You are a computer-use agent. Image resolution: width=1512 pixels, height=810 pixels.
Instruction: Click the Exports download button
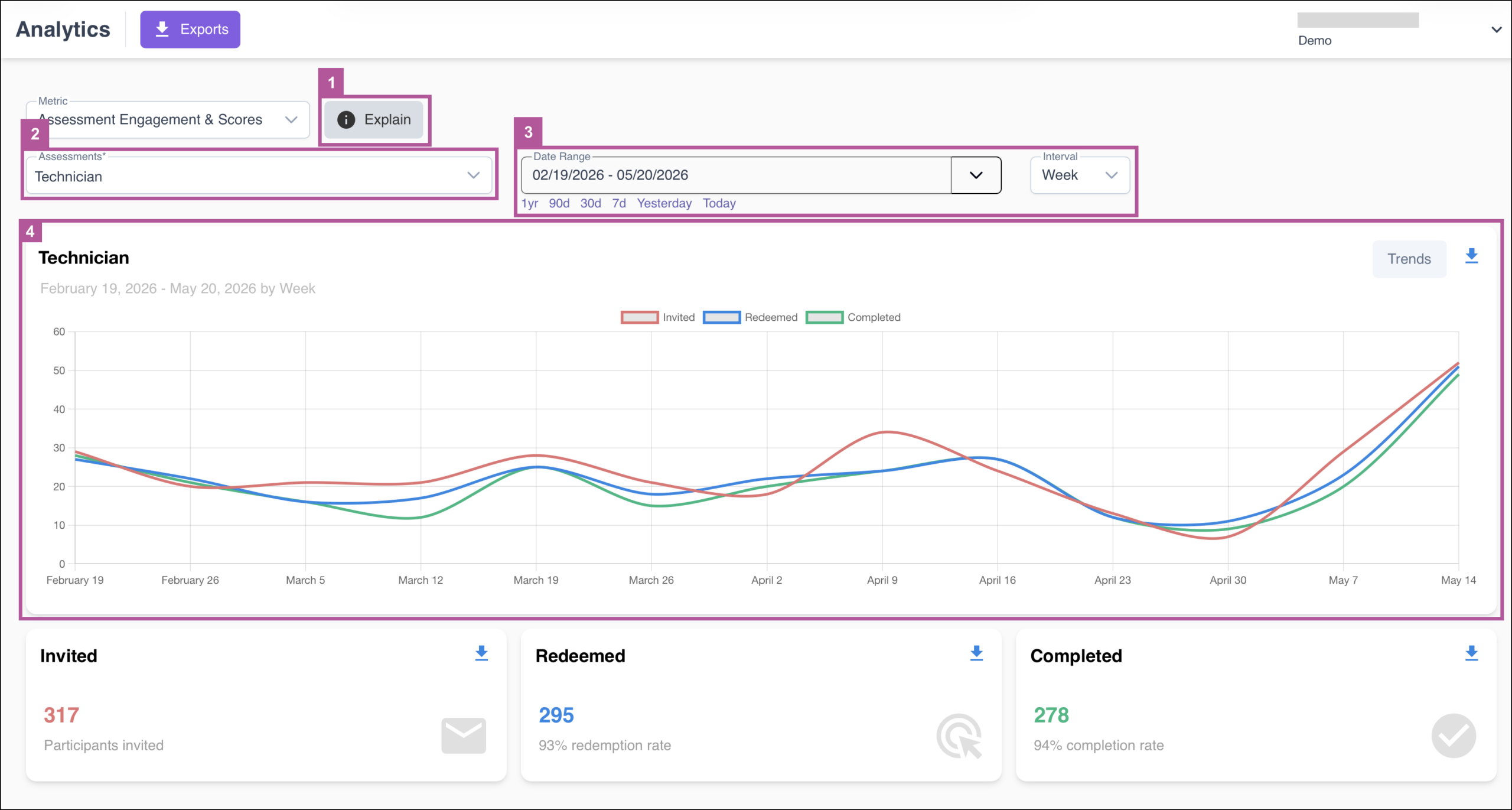coord(190,30)
